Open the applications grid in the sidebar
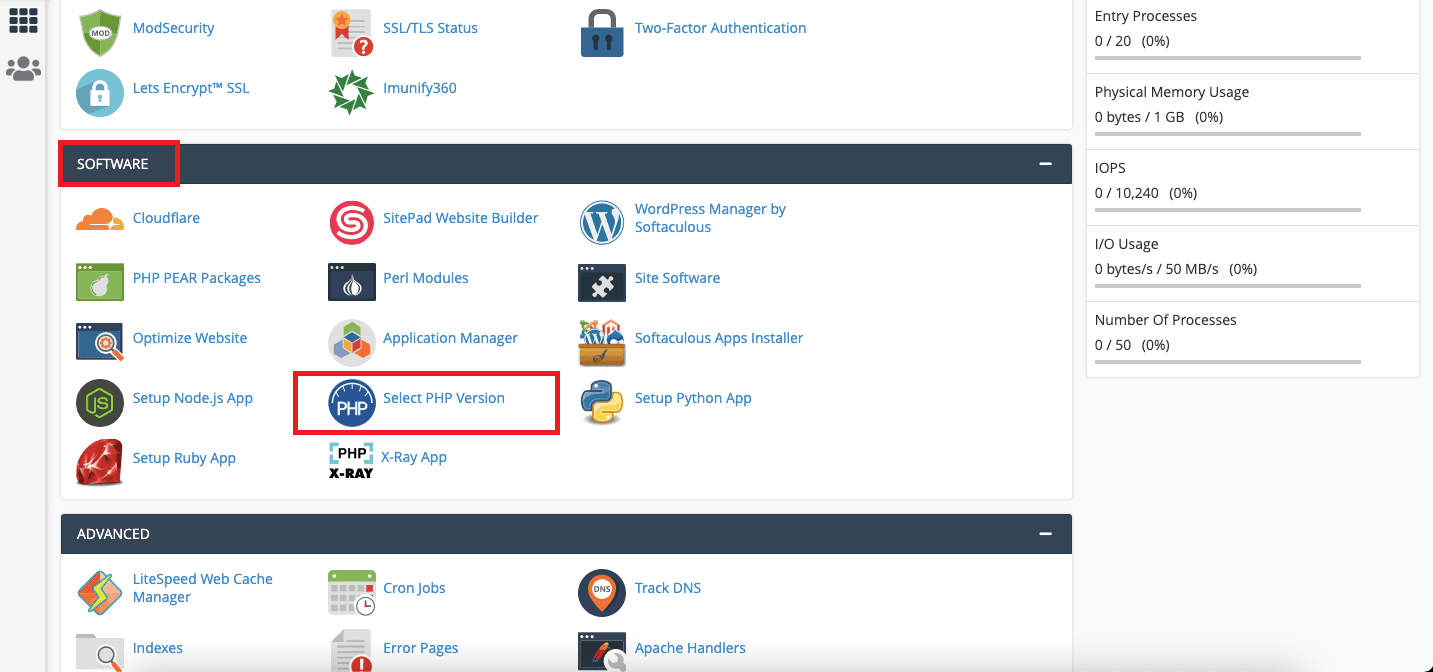1433x672 pixels. click(23, 20)
